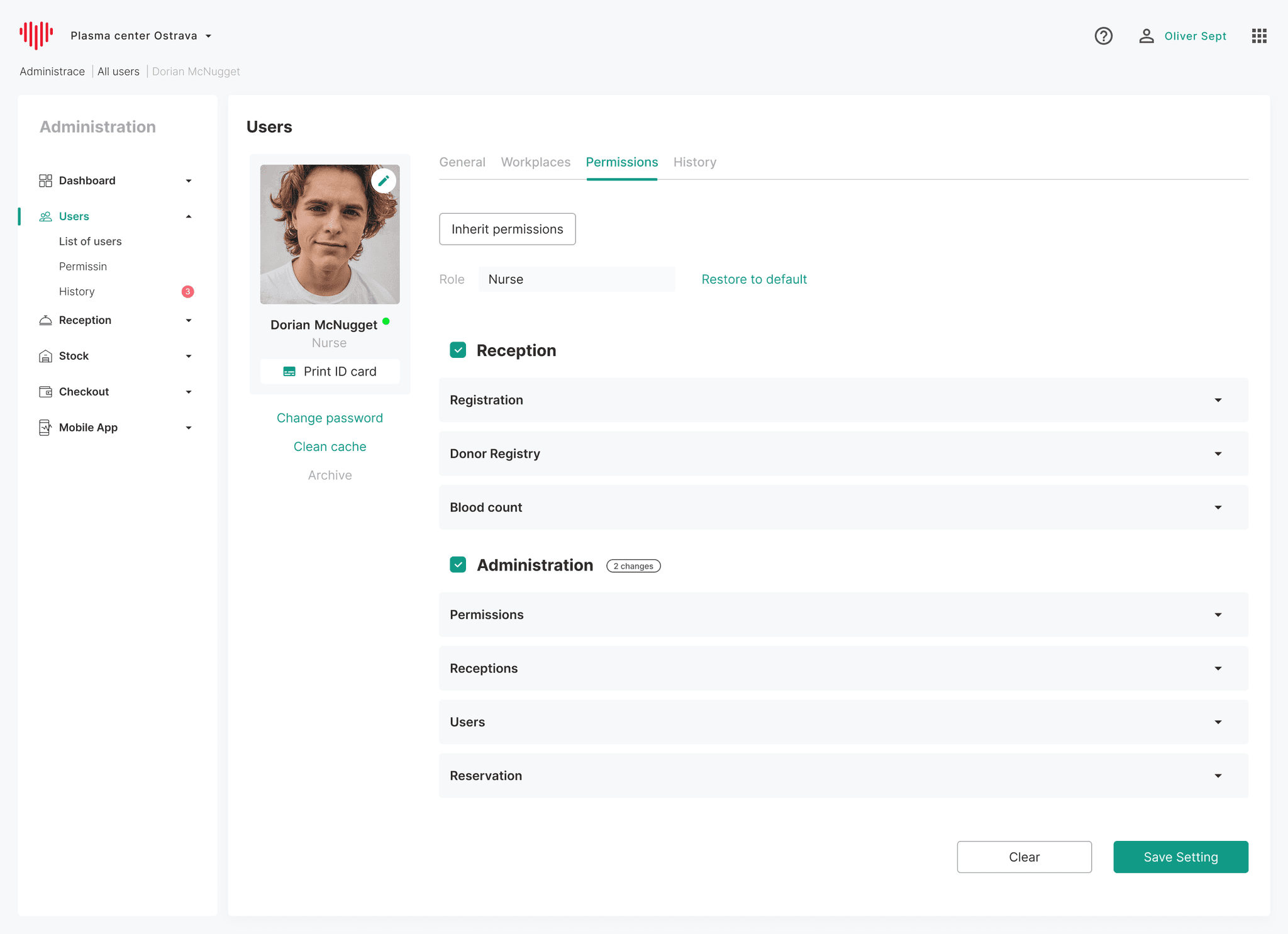Click the Reception bell icon in sidebar
The height and width of the screenshot is (934, 1288).
tap(45, 321)
